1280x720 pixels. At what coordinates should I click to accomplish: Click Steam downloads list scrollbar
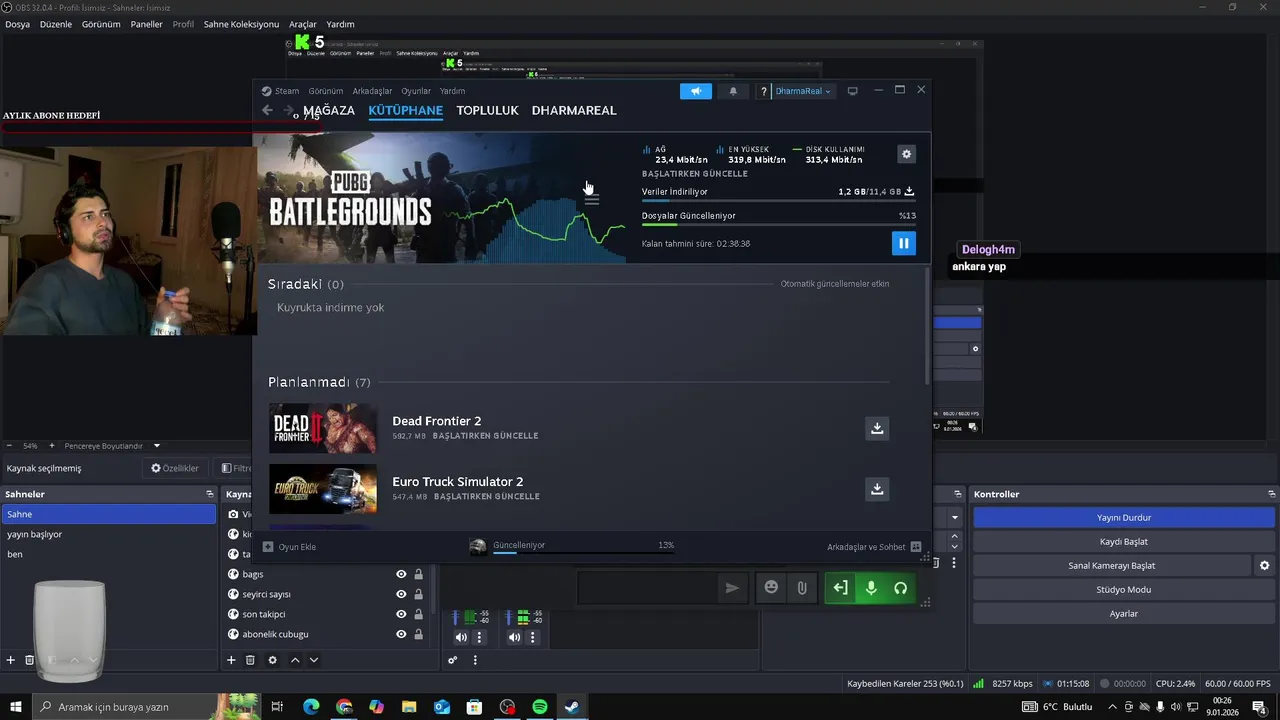927,325
